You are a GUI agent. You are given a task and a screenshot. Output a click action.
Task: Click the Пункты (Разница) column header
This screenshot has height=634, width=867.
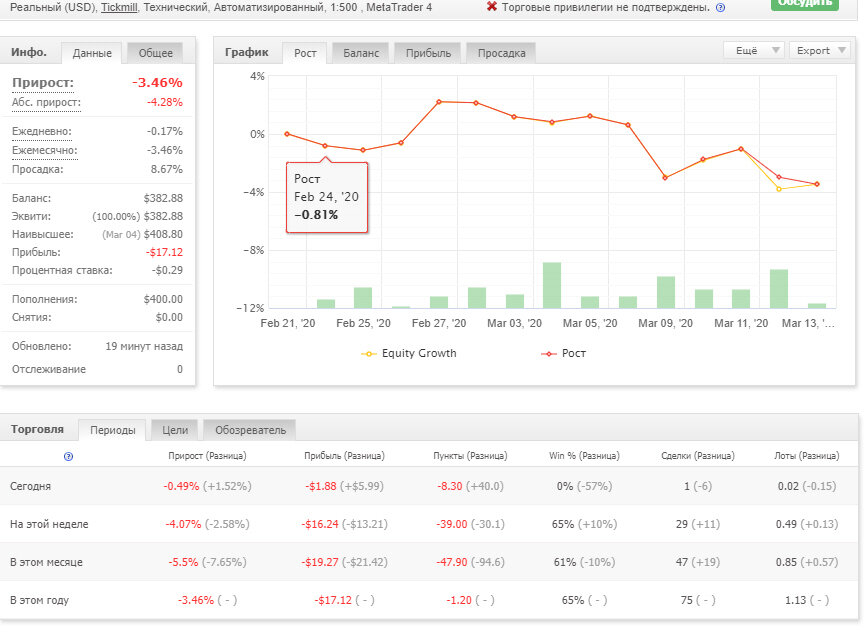click(470, 456)
